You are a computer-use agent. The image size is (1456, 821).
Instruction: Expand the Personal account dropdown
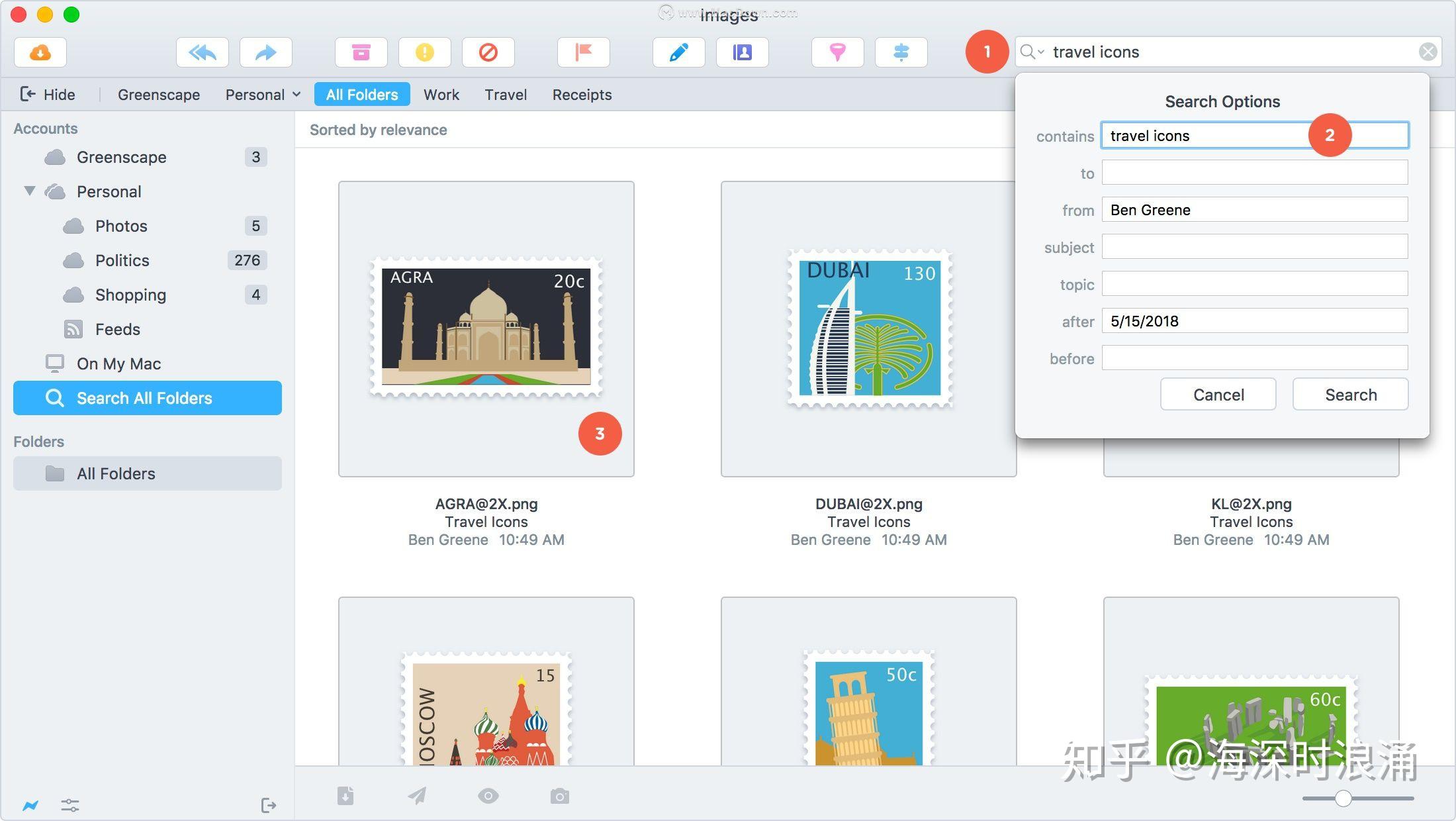[x=296, y=94]
